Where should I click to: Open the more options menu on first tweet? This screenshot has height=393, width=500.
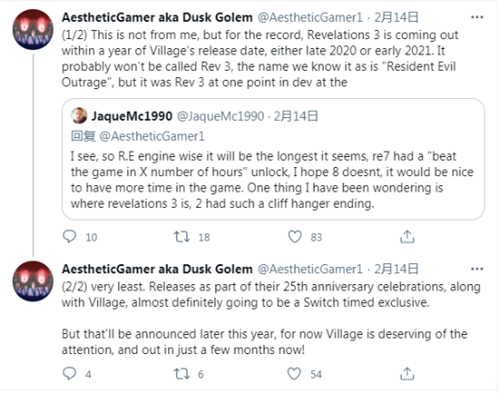pos(477,17)
